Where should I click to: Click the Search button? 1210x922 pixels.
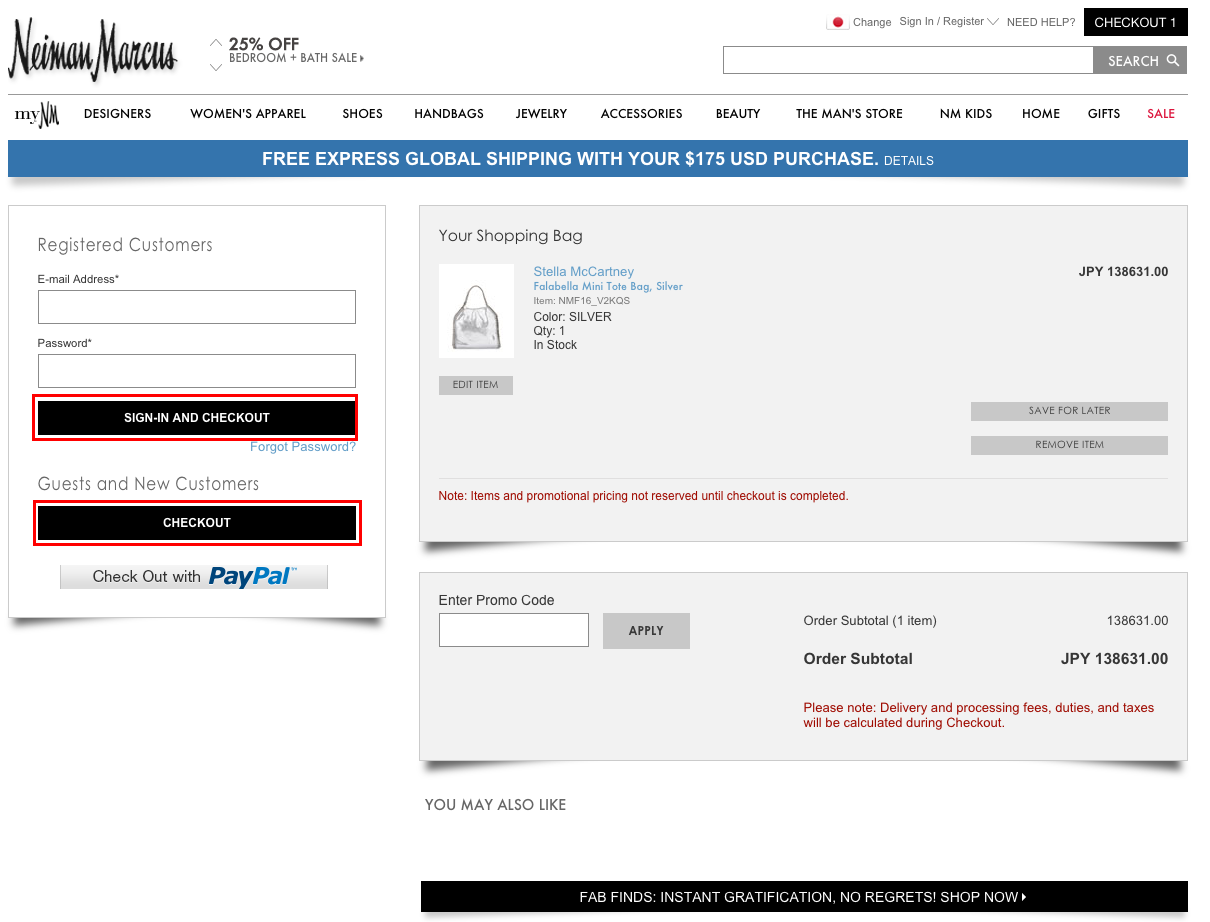click(x=1140, y=60)
